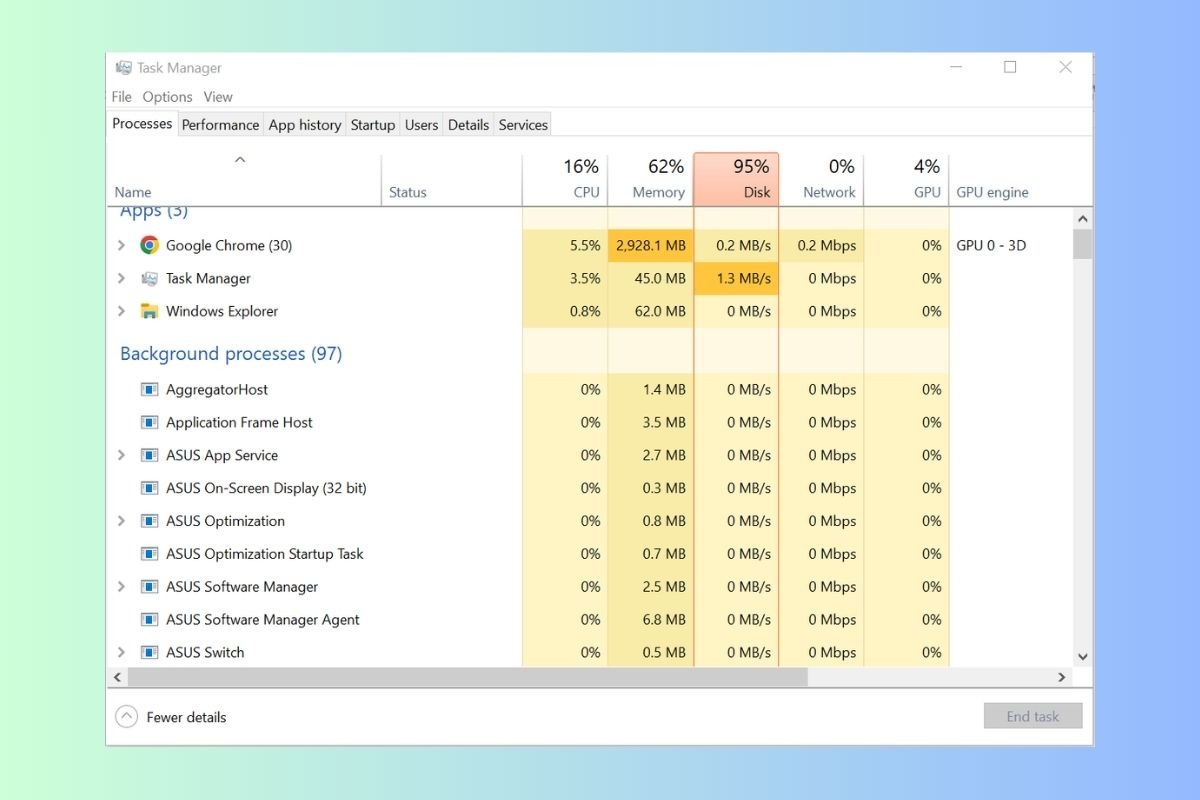Sort processes by GPU column
Screen dimensions: 1200x800
click(x=906, y=180)
